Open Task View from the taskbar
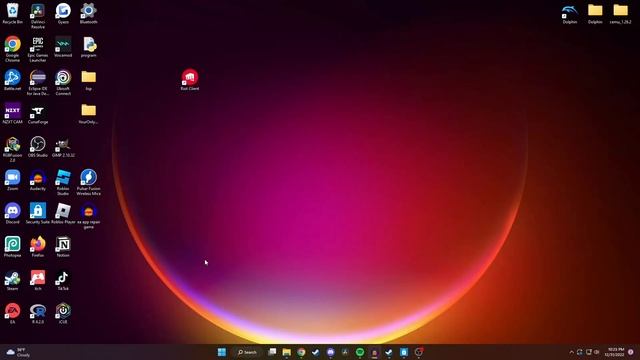Image resolution: width=640 pixels, height=360 pixels. (272, 352)
